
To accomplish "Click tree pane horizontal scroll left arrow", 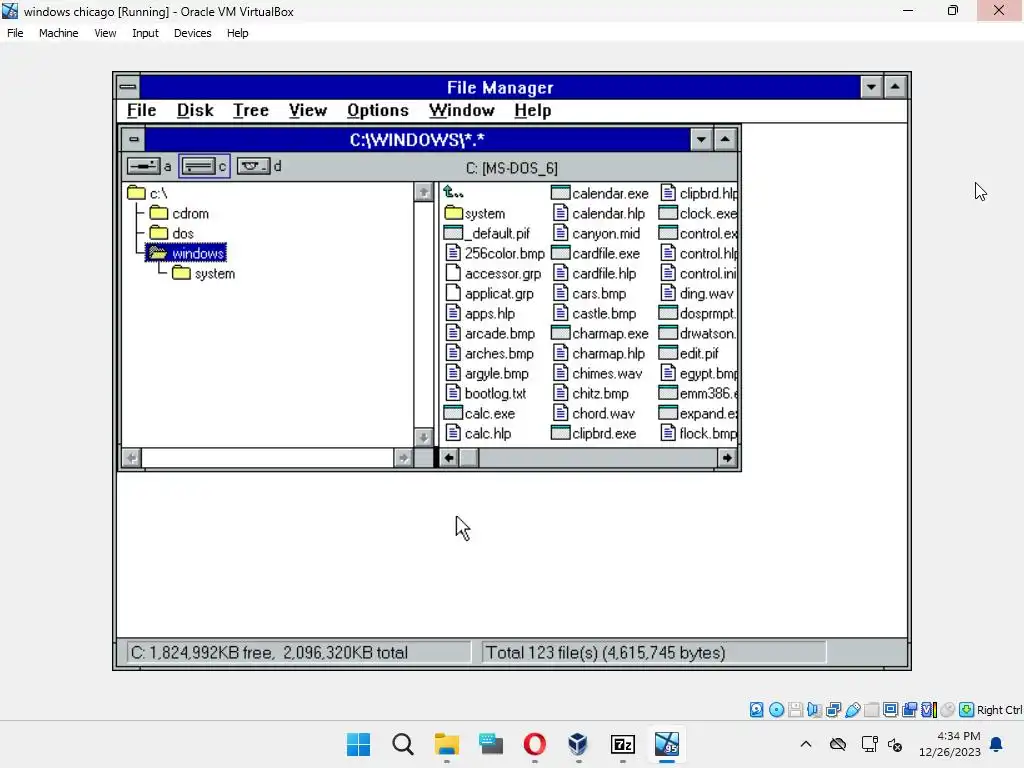I will click(131, 458).
